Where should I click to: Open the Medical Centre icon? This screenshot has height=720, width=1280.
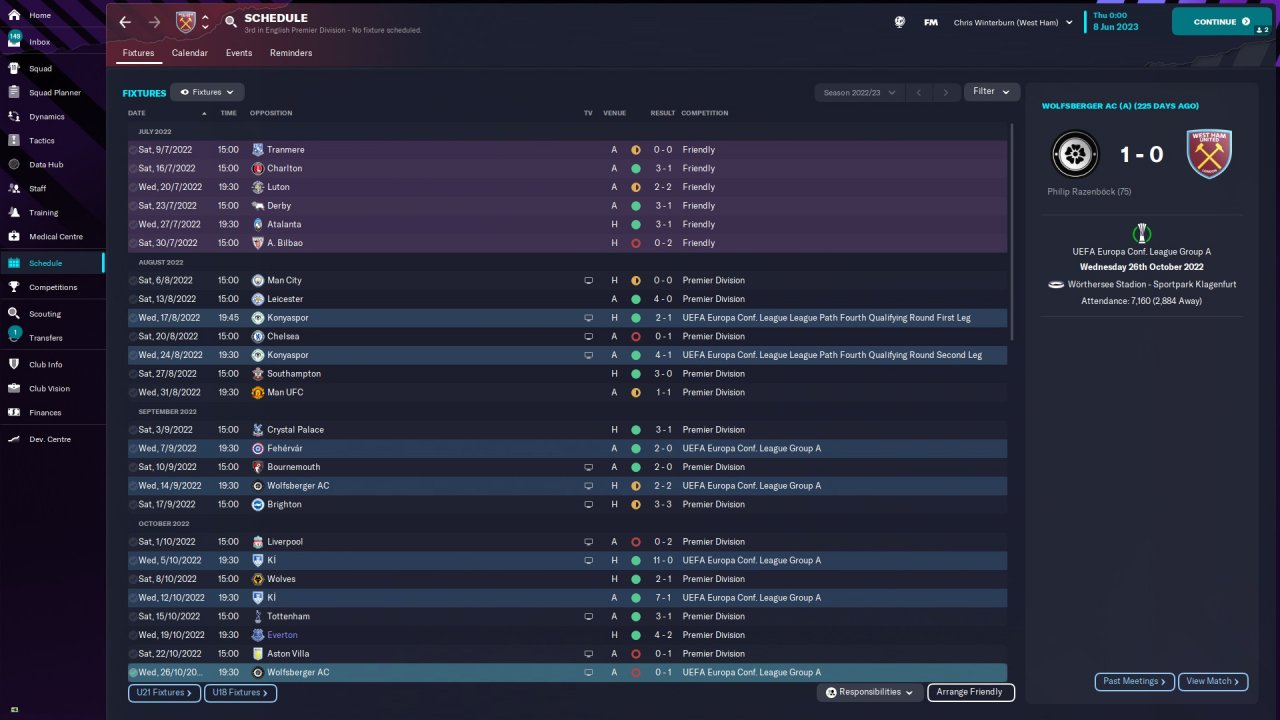point(14,236)
